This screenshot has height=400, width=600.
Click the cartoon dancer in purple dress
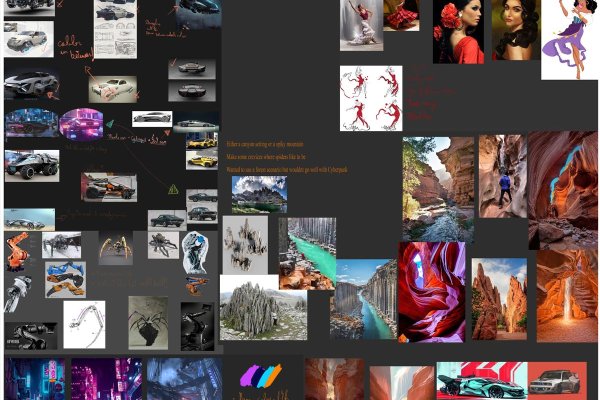click(x=568, y=38)
